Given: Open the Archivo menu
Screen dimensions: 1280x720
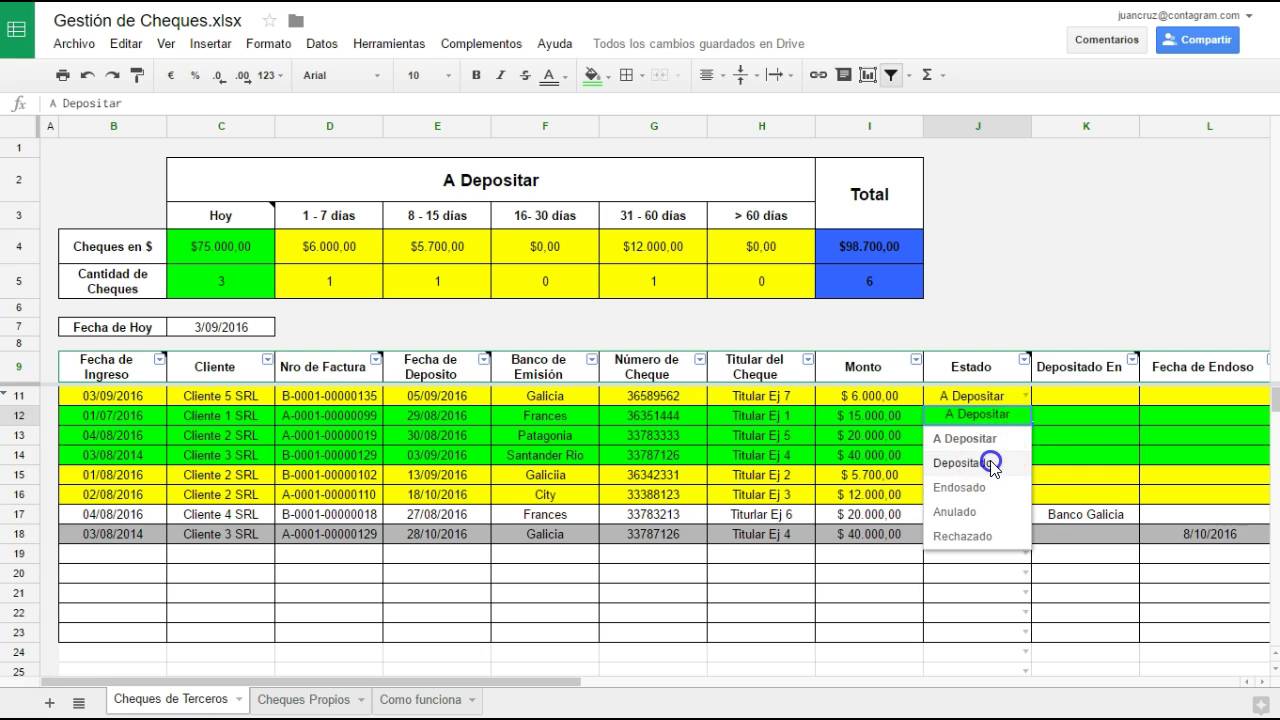Looking at the screenshot, I should (74, 44).
